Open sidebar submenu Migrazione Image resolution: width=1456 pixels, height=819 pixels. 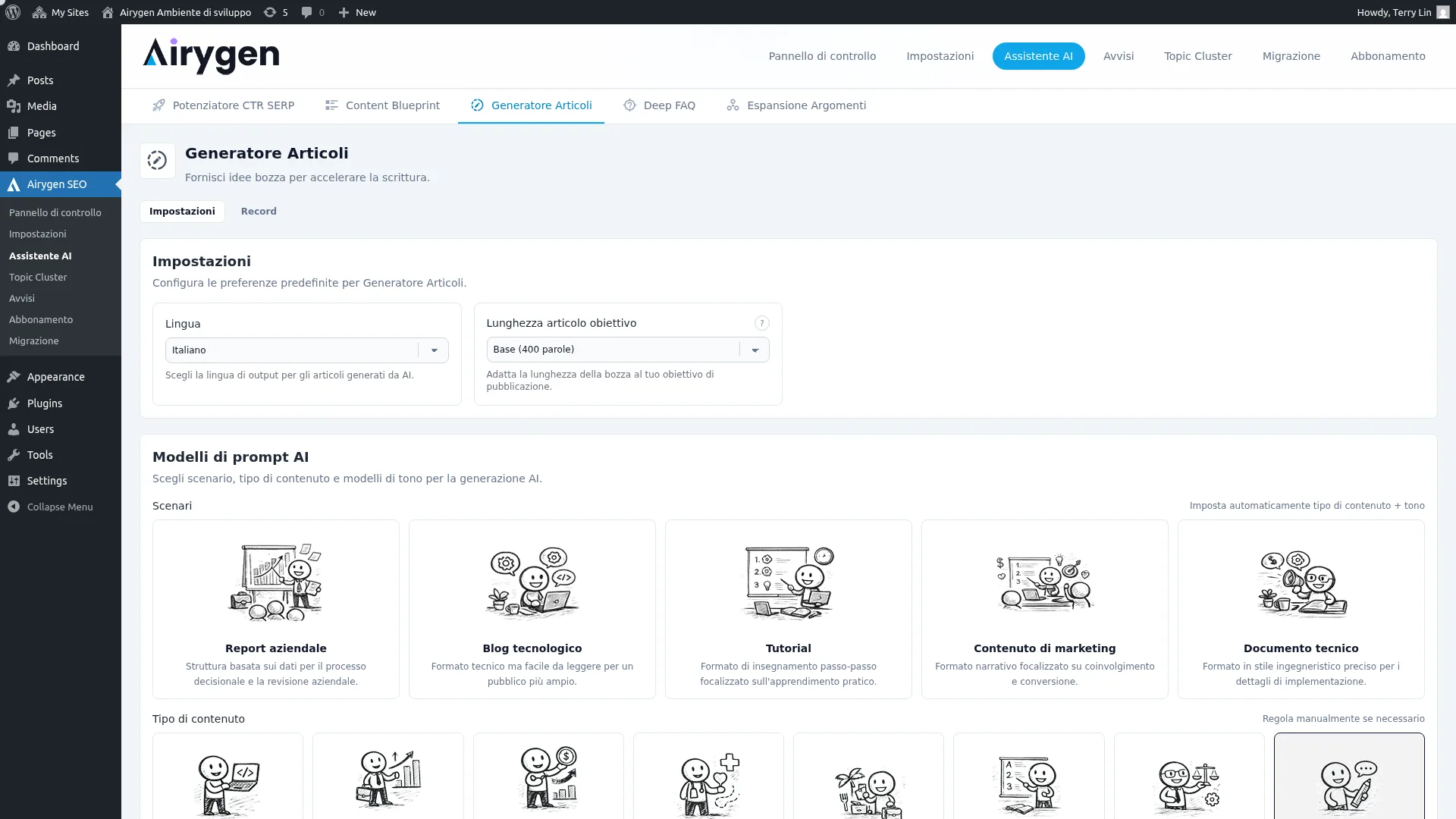point(34,341)
